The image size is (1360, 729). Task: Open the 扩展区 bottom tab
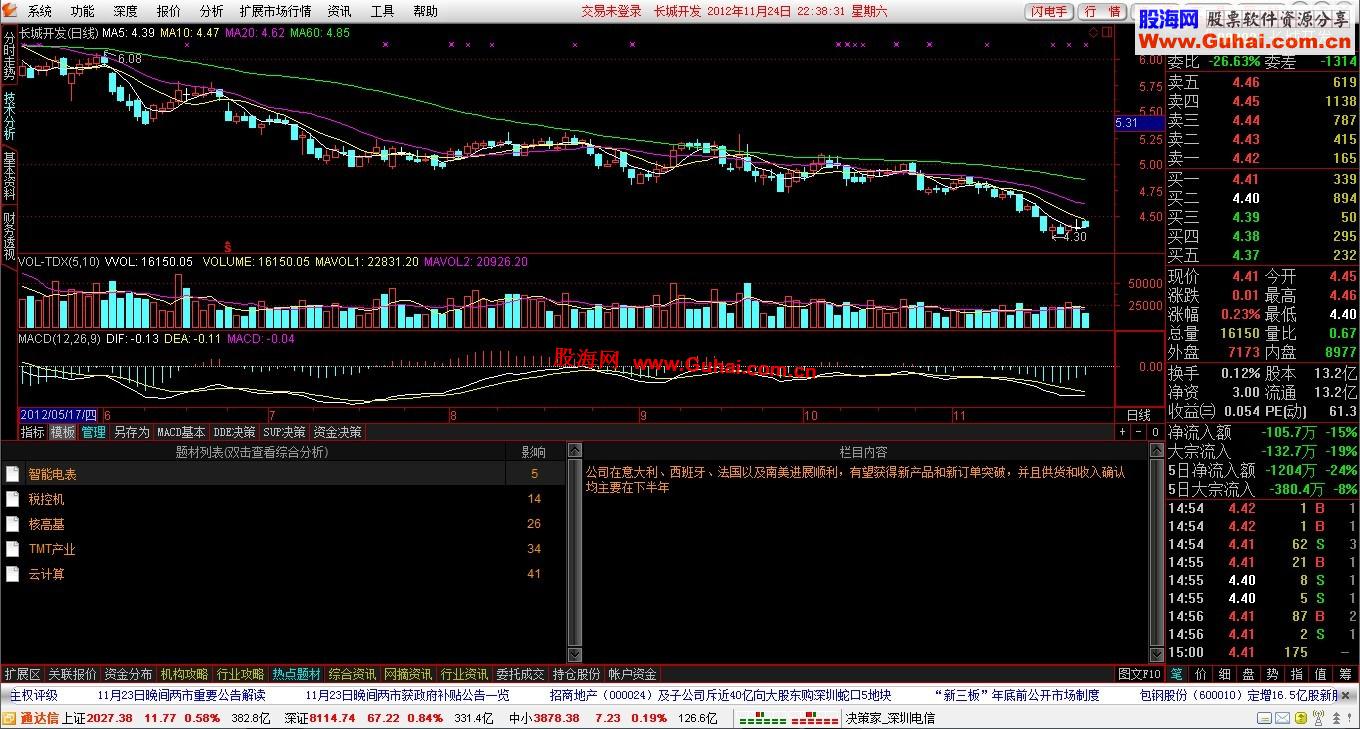[22, 674]
